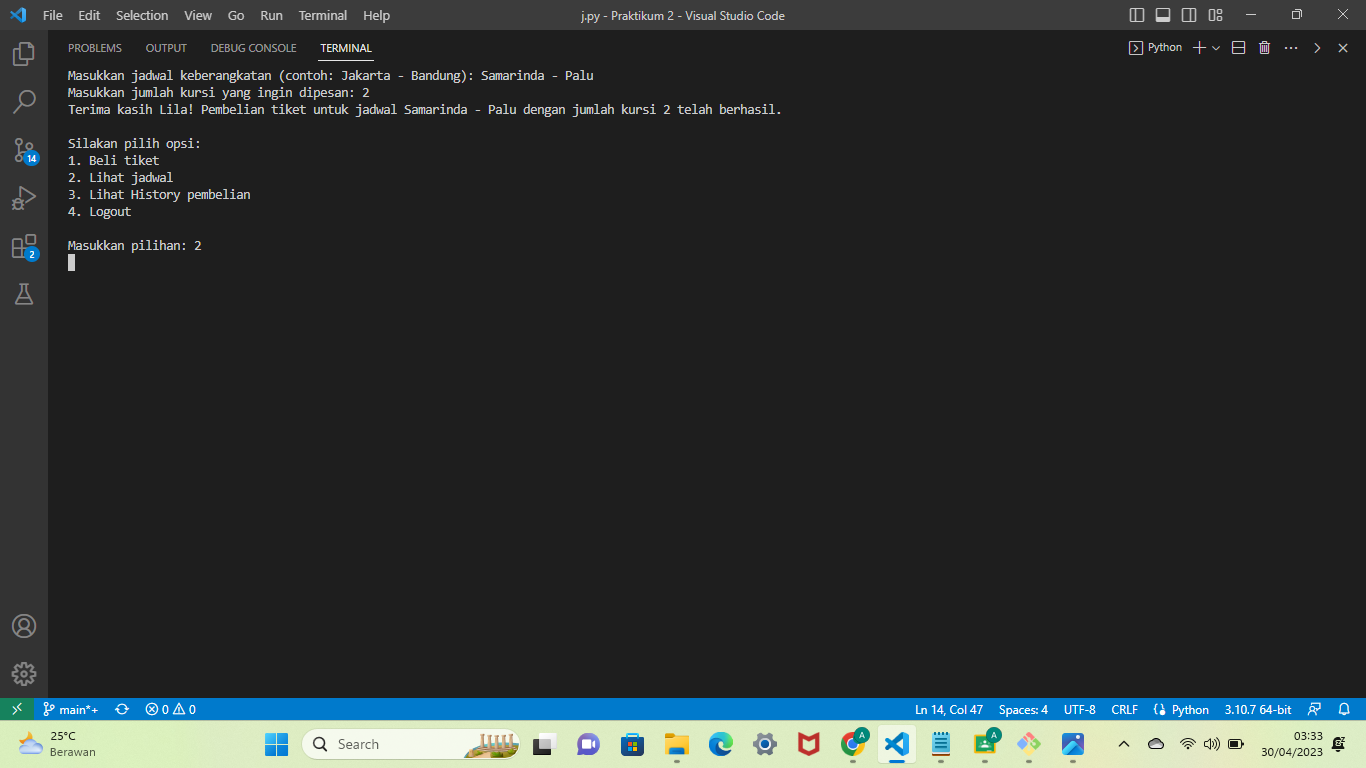This screenshot has height=768, width=1366.
Task: Kill the terminal with trash icon
Action: coord(1264,48)
